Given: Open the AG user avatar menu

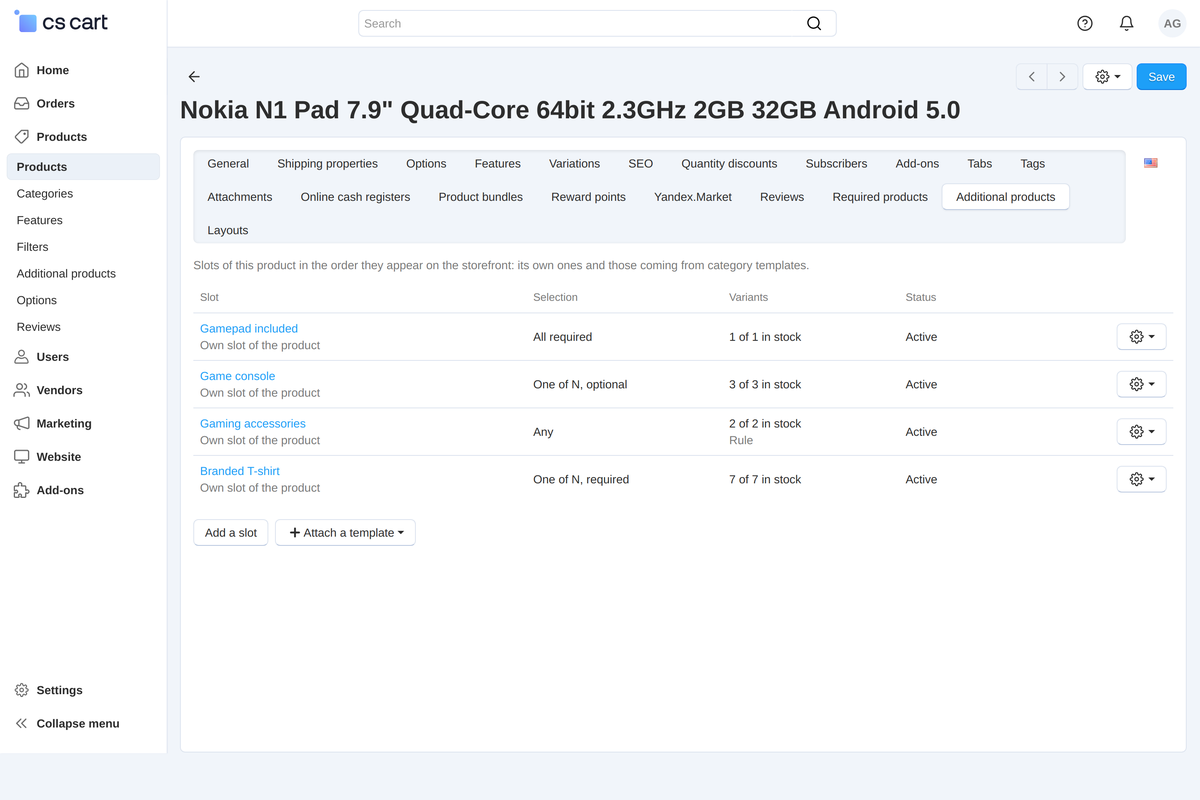Looking at the screenshot, I should point(1172,23).
